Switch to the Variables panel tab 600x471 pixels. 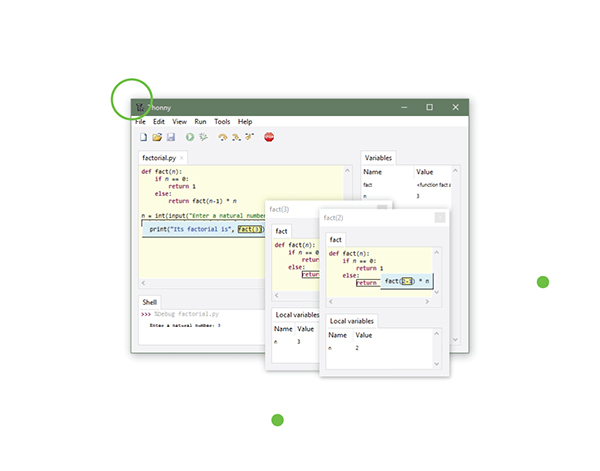(x=379, y=158)
